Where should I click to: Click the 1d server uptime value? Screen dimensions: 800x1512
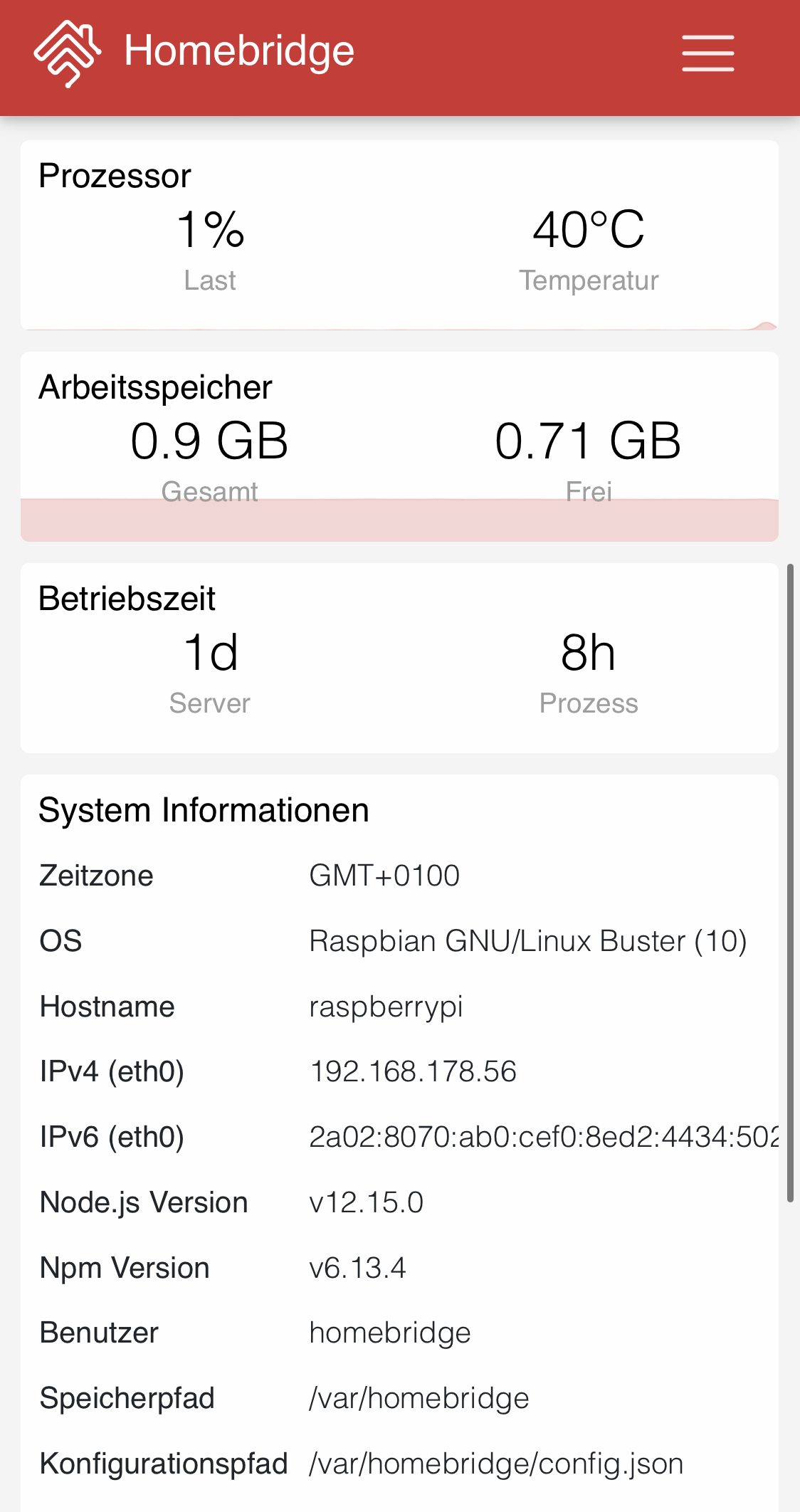pos(210,652)
